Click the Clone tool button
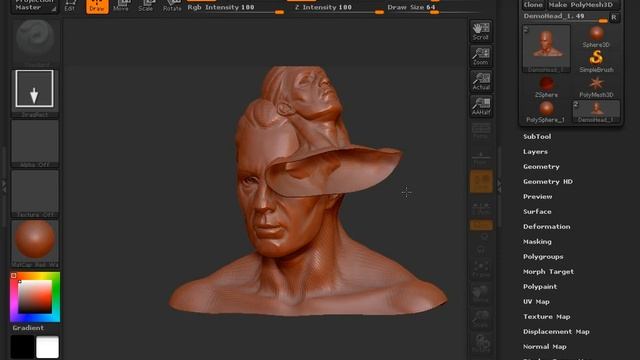Screen dimensions: 640x360 (533, 5)
